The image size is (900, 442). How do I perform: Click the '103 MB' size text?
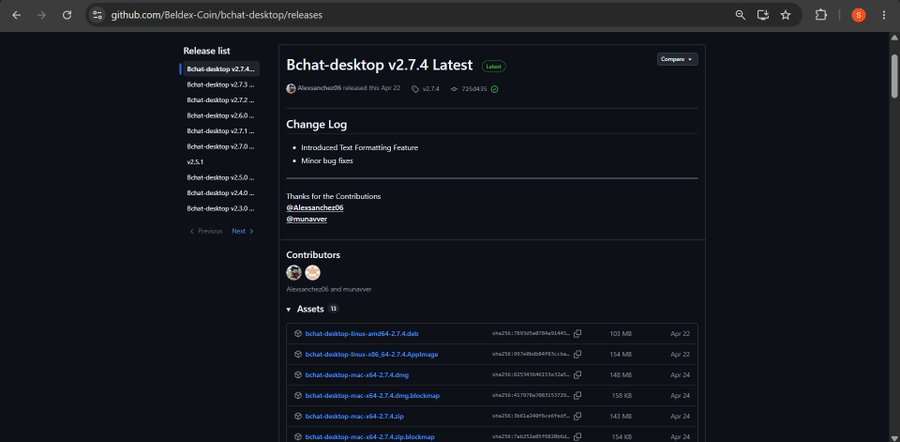point(620,334)
